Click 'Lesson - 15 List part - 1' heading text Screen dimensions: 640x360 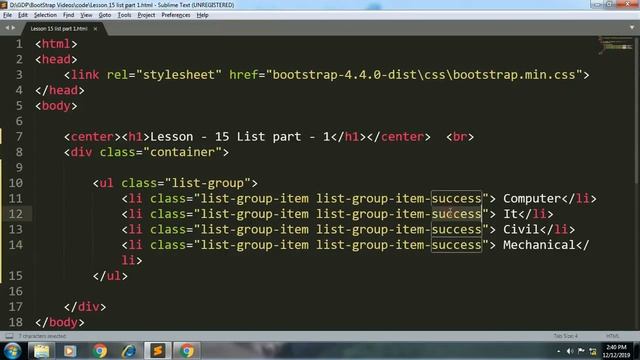[240, 137]
